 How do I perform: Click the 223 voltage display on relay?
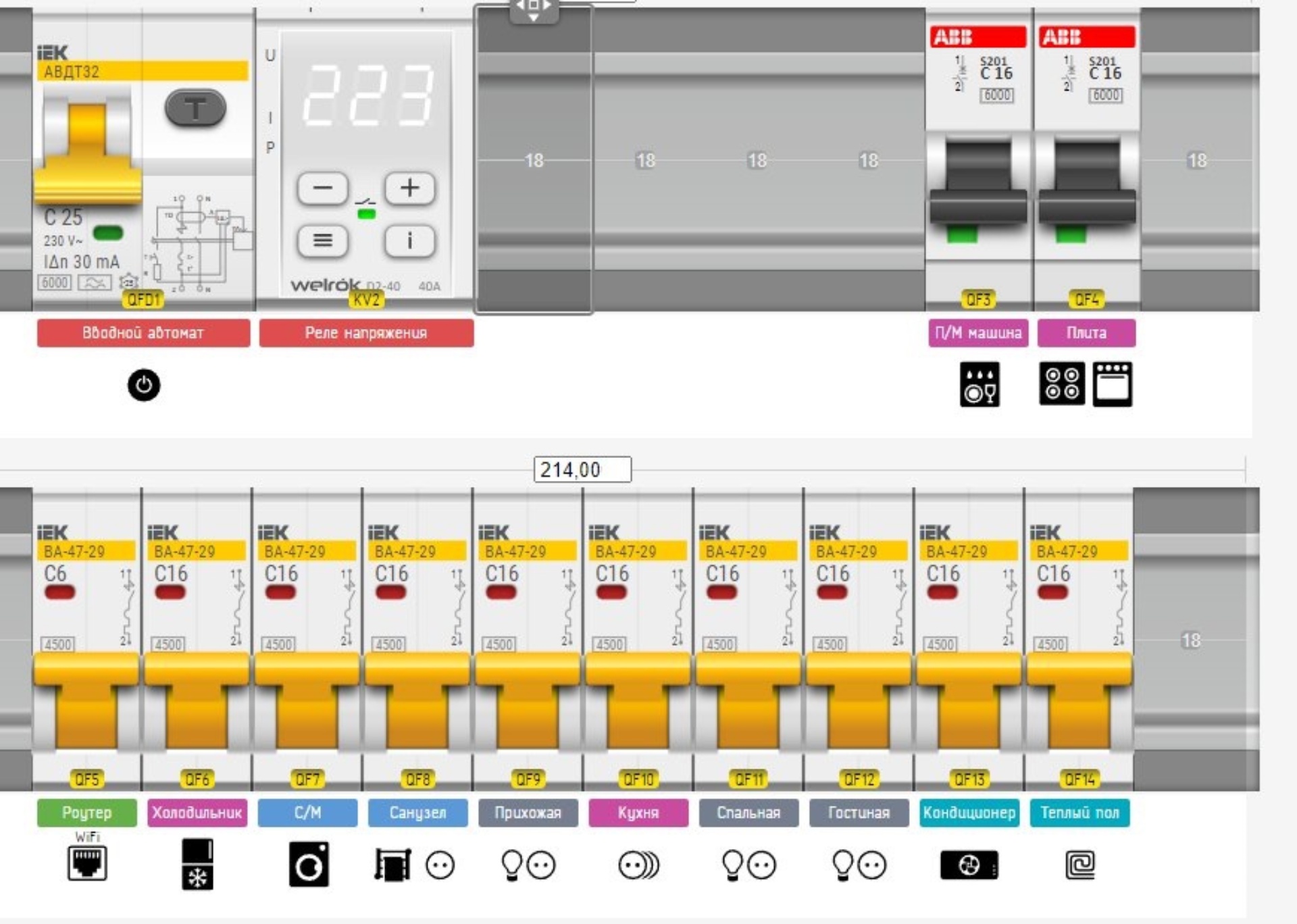click(x=367, y=95)
